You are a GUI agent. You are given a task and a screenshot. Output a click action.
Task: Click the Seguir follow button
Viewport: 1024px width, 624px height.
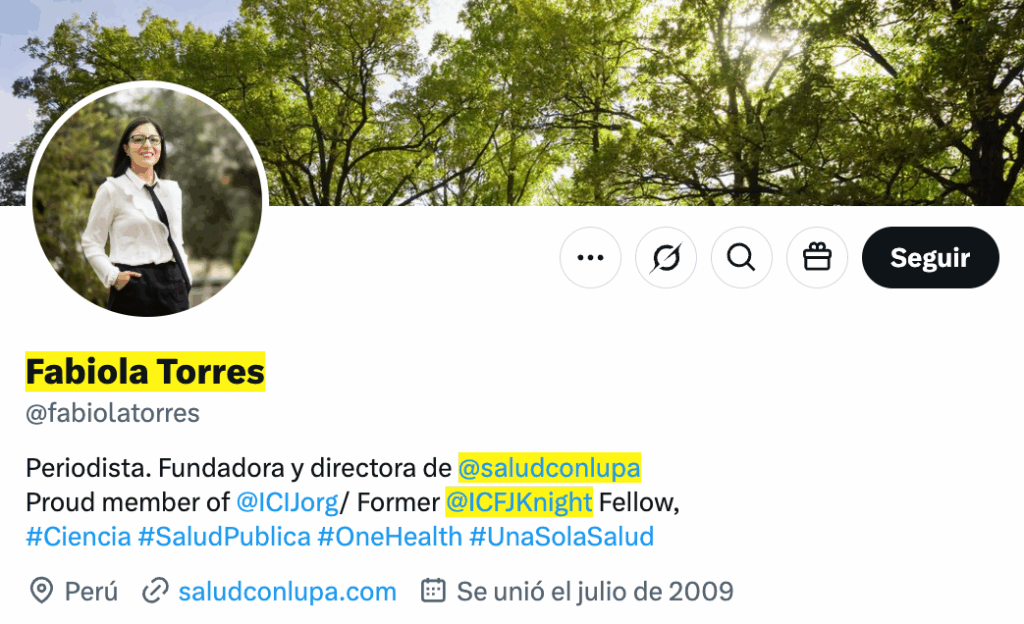point(930,257)
